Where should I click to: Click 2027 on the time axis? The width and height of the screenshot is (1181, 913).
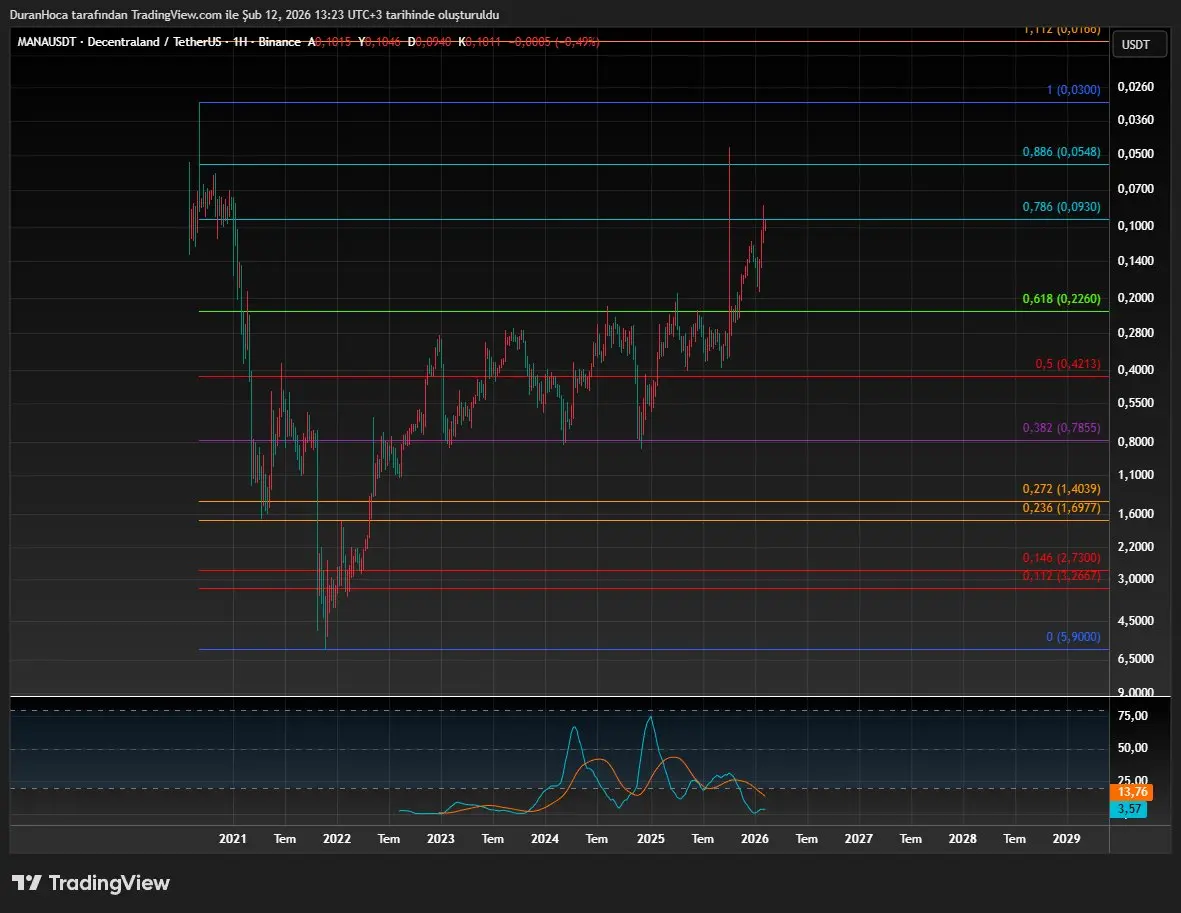(x=859, y=838)
